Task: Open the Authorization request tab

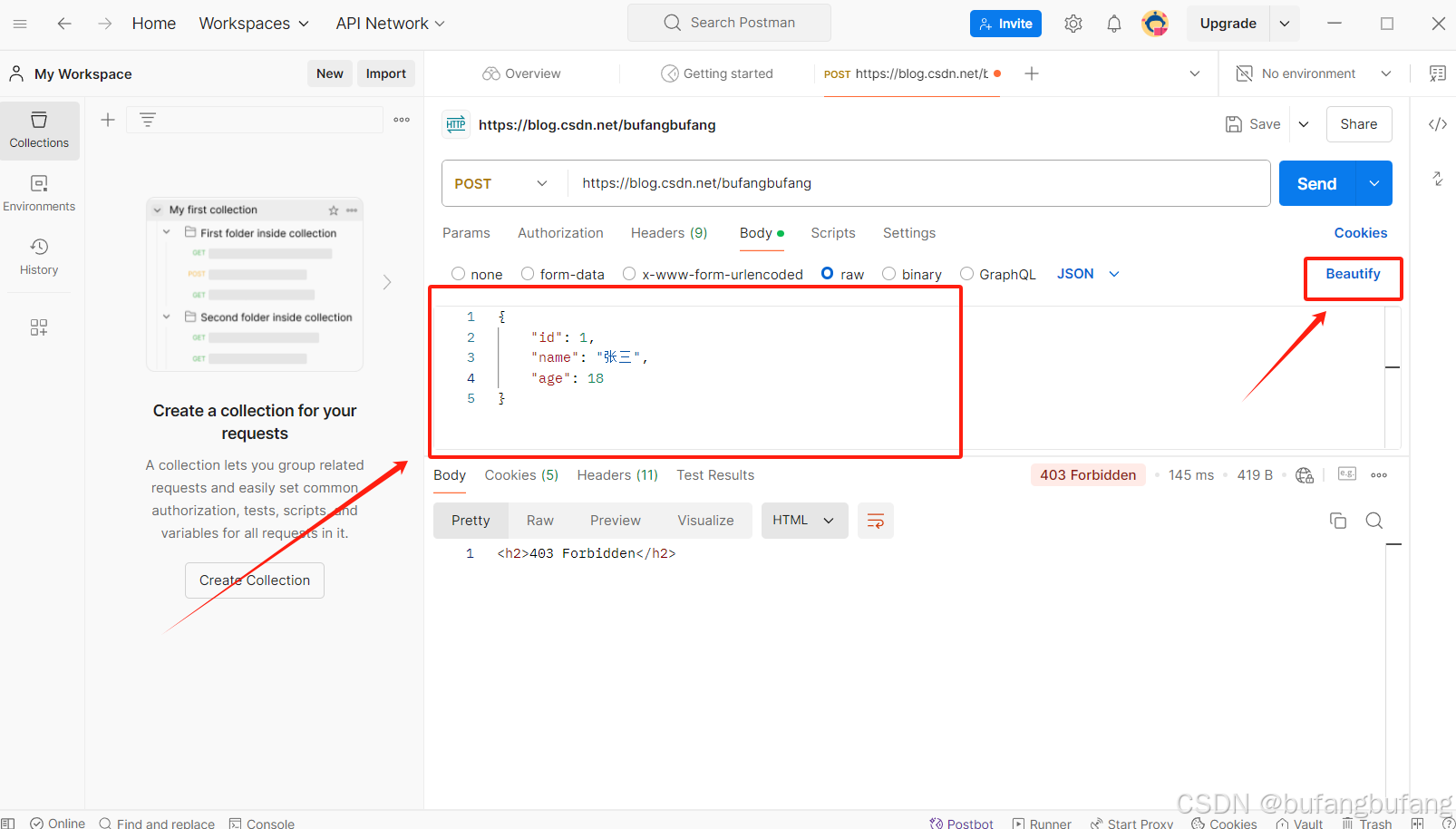Action: pyautogui.click(x=560, y=233)
